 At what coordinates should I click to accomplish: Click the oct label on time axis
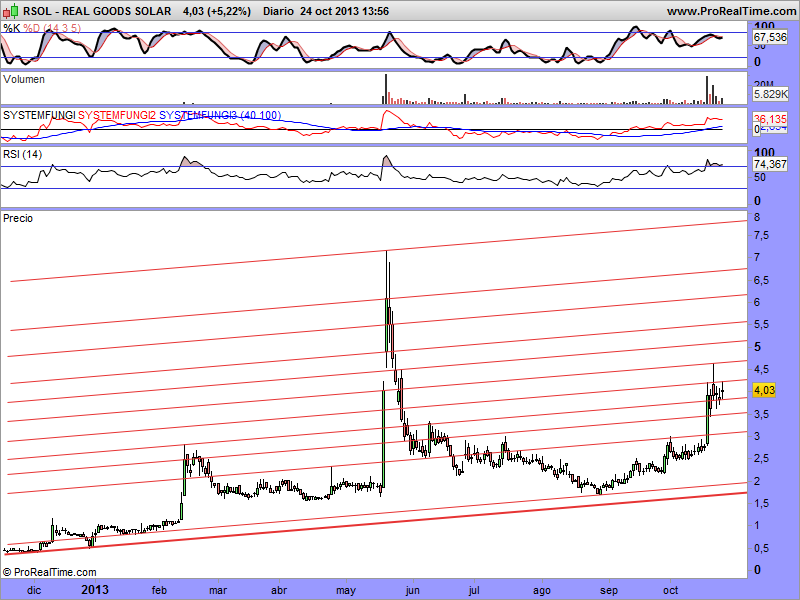(x=670, y=590)
